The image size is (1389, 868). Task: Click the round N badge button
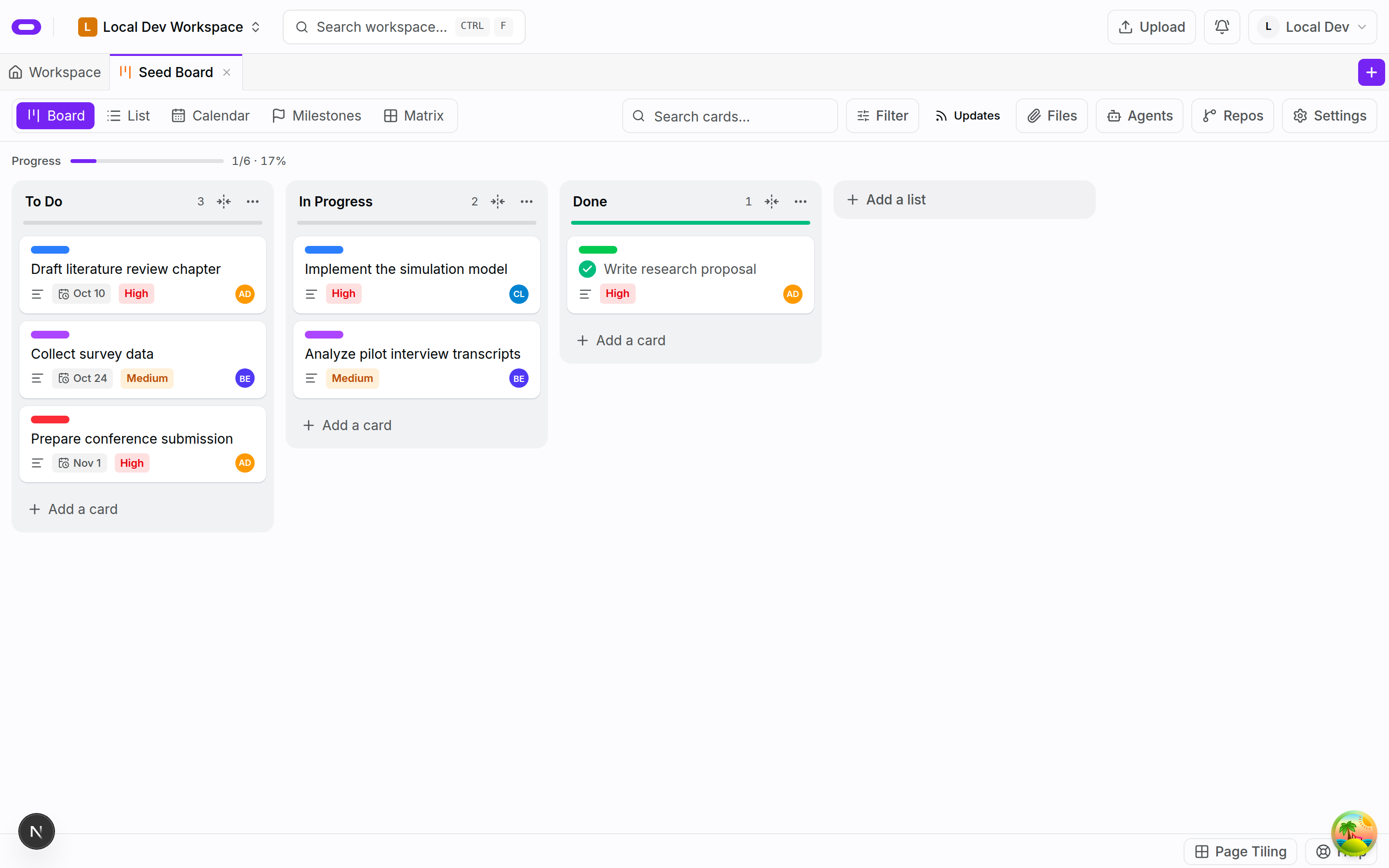pyautogui.click(x=36, y=831)
